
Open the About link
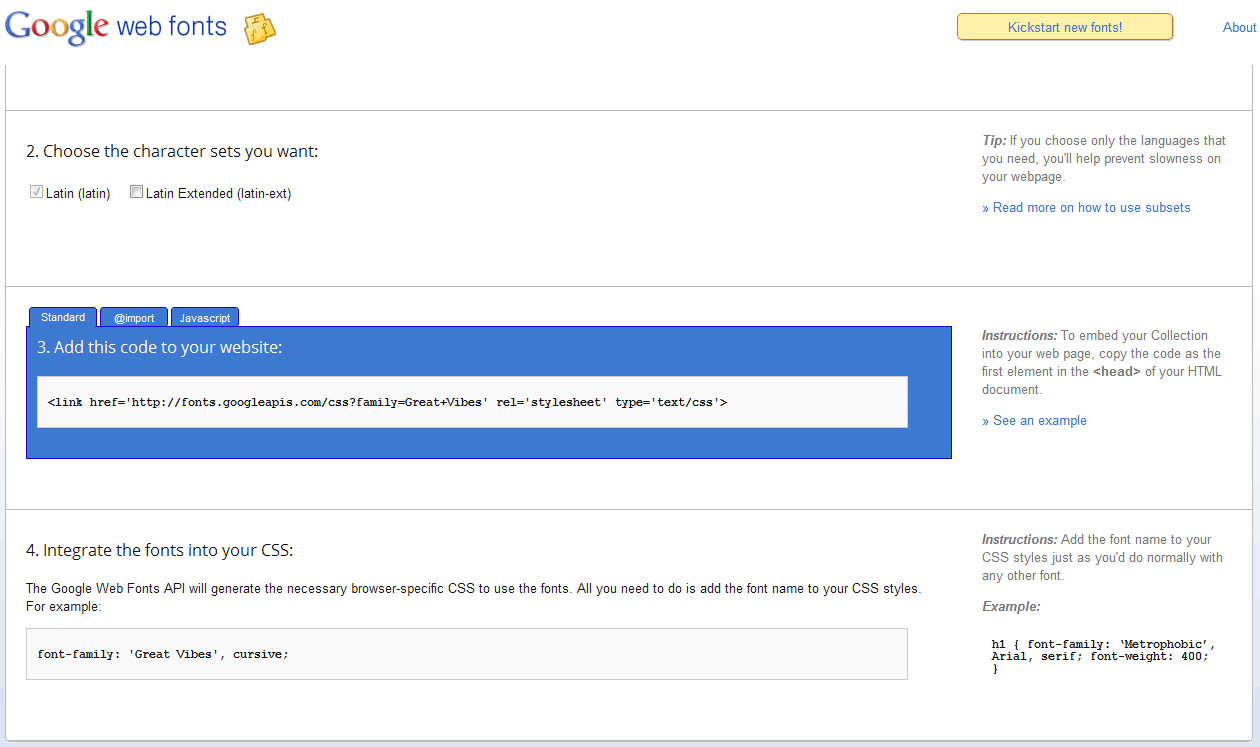(1240, 27)
